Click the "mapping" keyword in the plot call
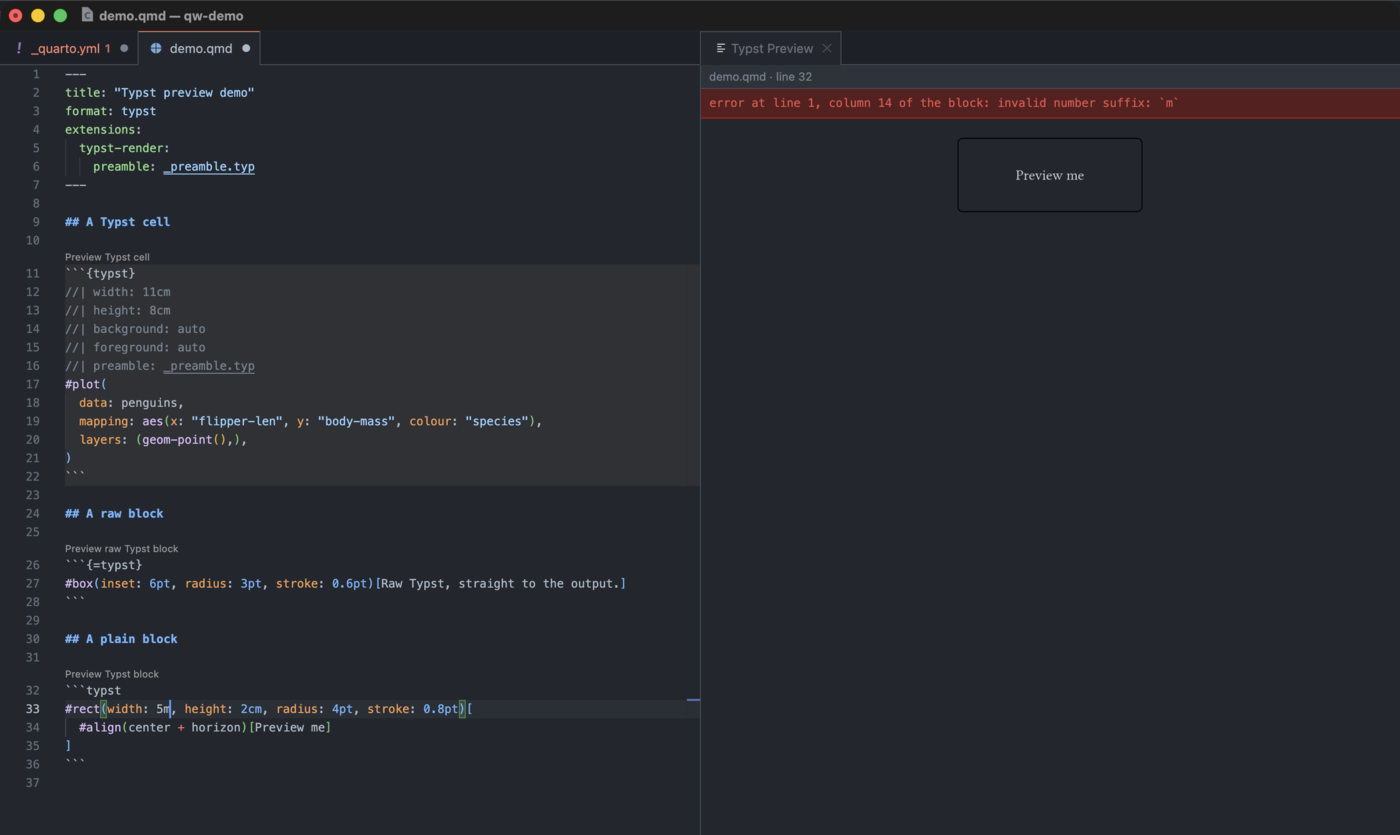Image resolution: width=1400 pixels, height=835 pixels. (104, 421)
